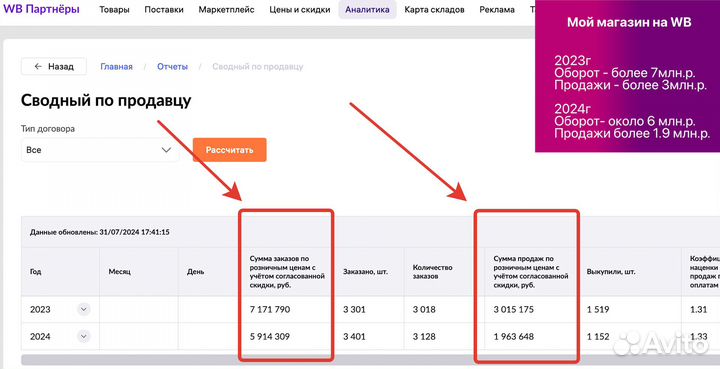Select the cell value 7 171 790
Screen dimensions: 720x369
[x=270, y=309]
